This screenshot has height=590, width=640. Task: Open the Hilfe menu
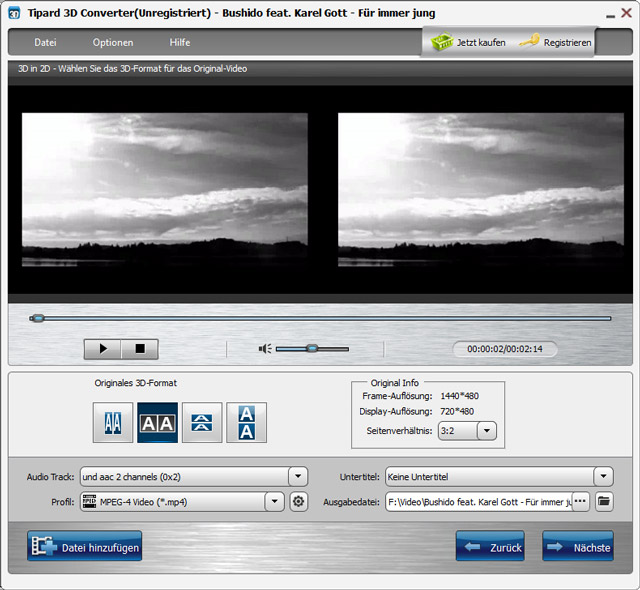(x=180, y=42)
